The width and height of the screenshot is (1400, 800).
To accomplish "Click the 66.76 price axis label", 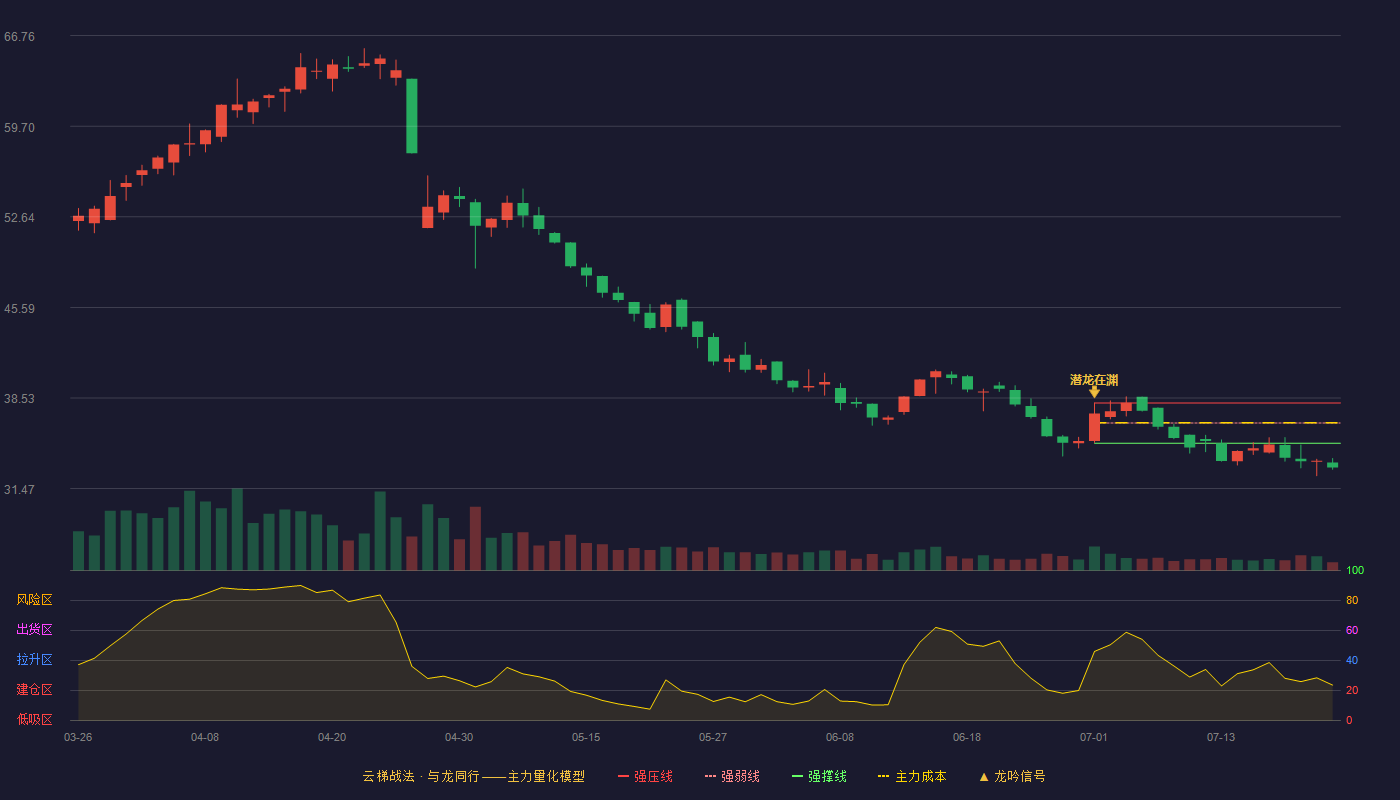I will [19, 37].
